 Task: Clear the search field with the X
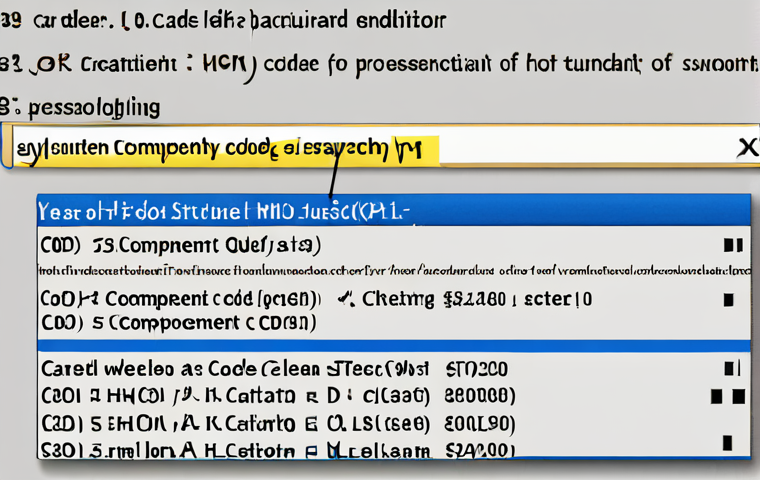point(745,148)
